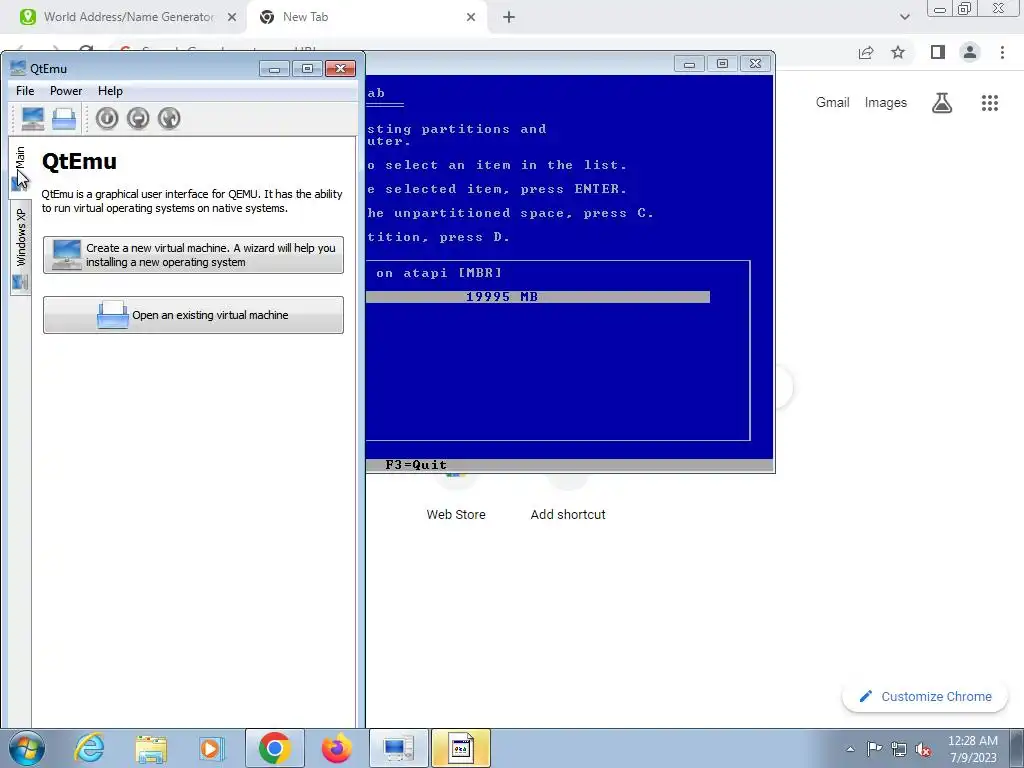Click the Restart toolbar icon in QtEmu
Image resolution: width=1024 pixels, height=768 pixels.
tap(169, 118)
